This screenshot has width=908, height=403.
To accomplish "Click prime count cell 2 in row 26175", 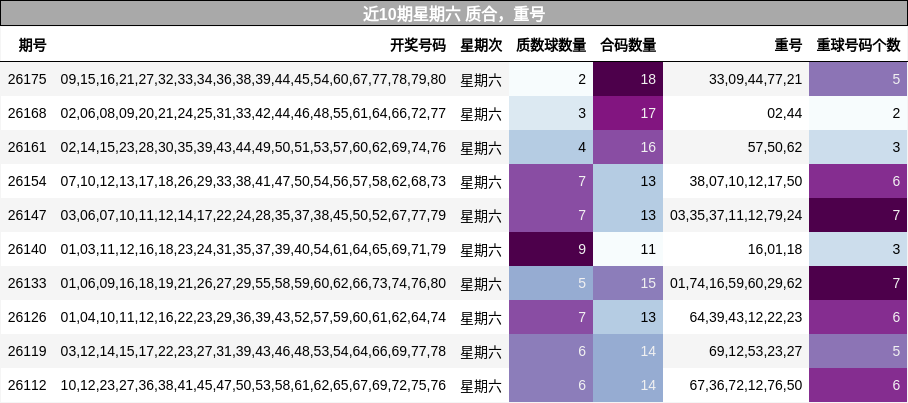I will pos(551,79).
